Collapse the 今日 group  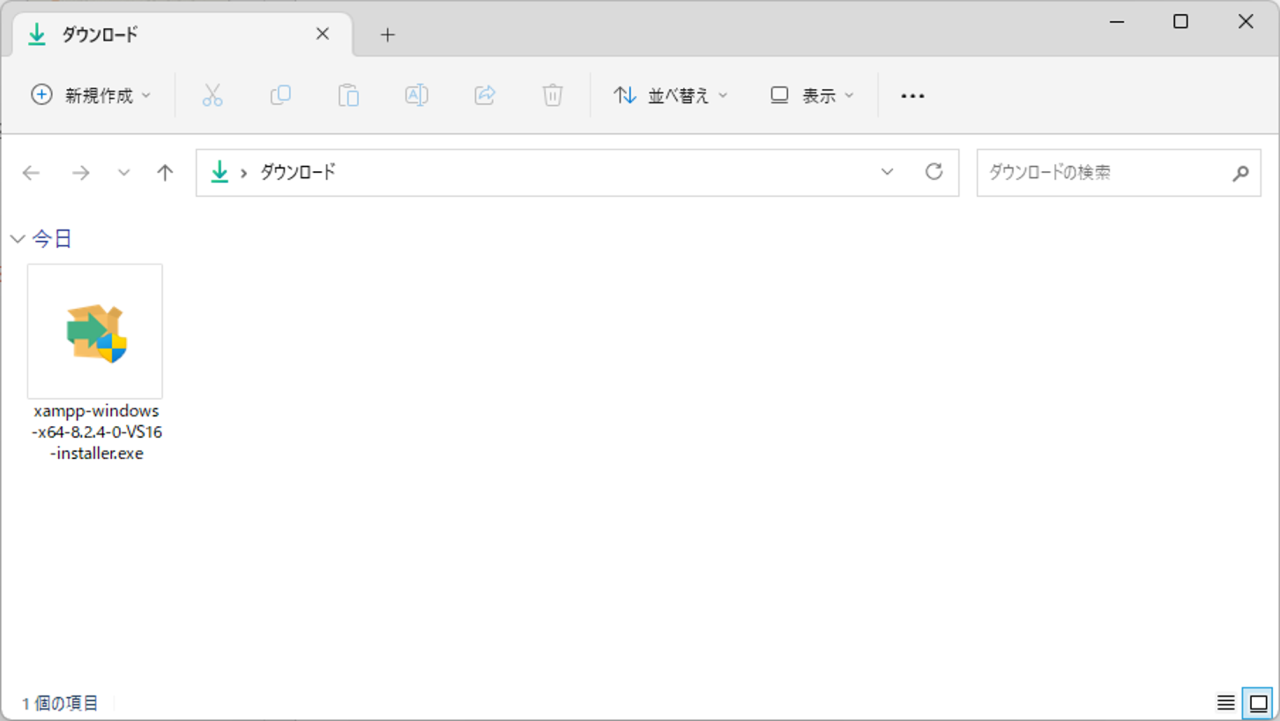[x=17, y=239]
